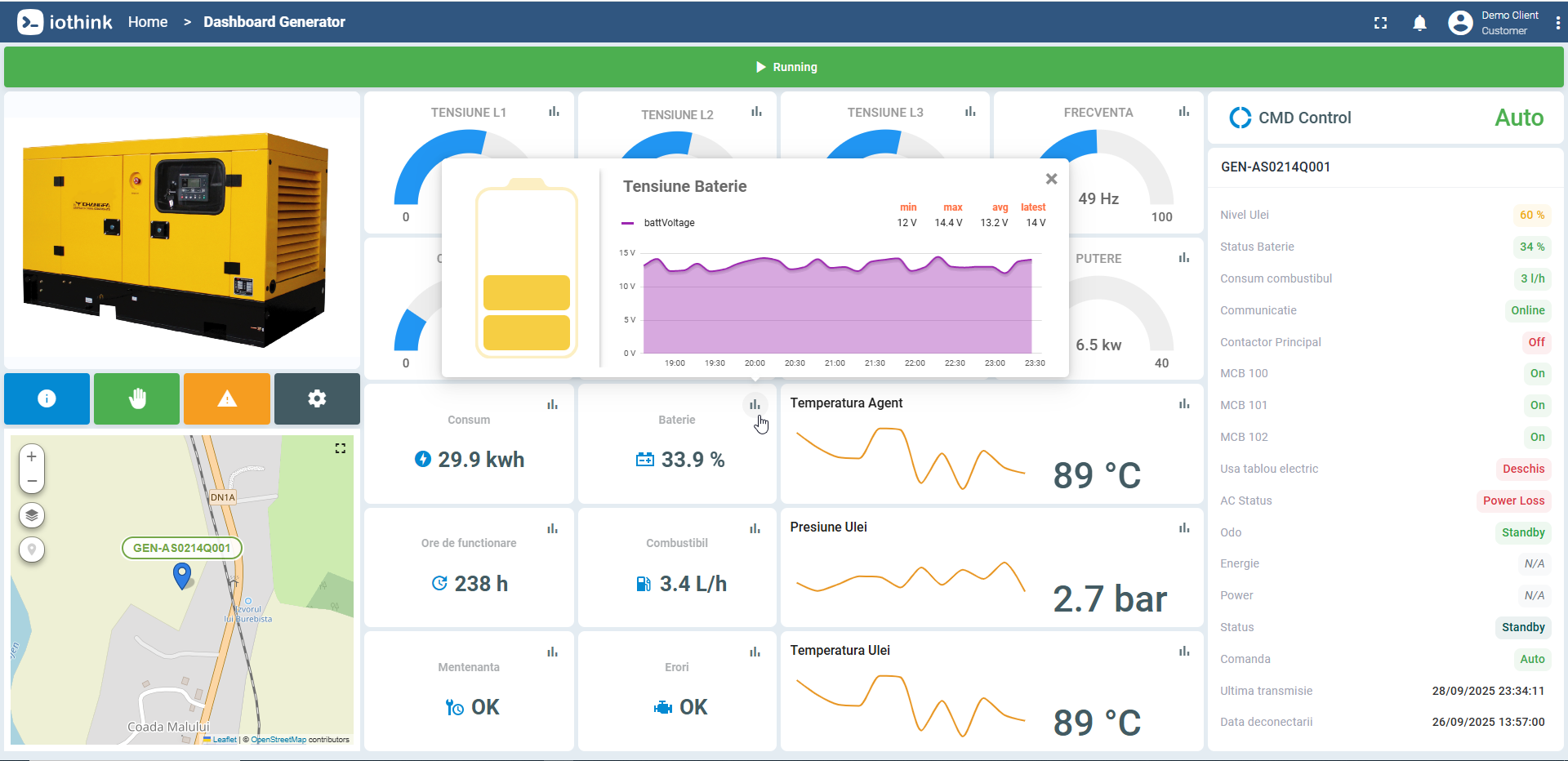Close the Tensiune Baterie popup
This screenshot has height=761, width=1568.
1052,179
